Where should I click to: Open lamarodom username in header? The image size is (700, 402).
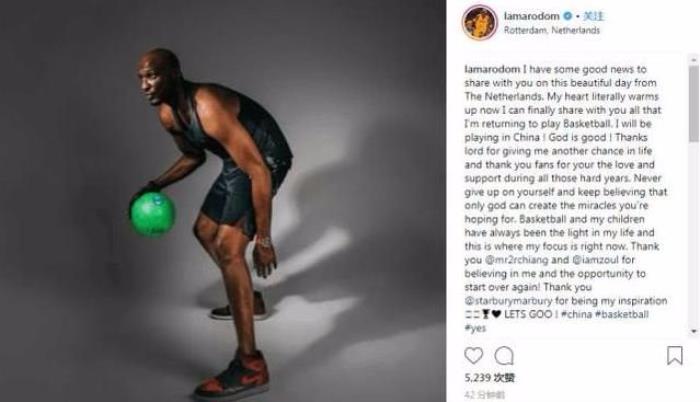coord(531,16)
